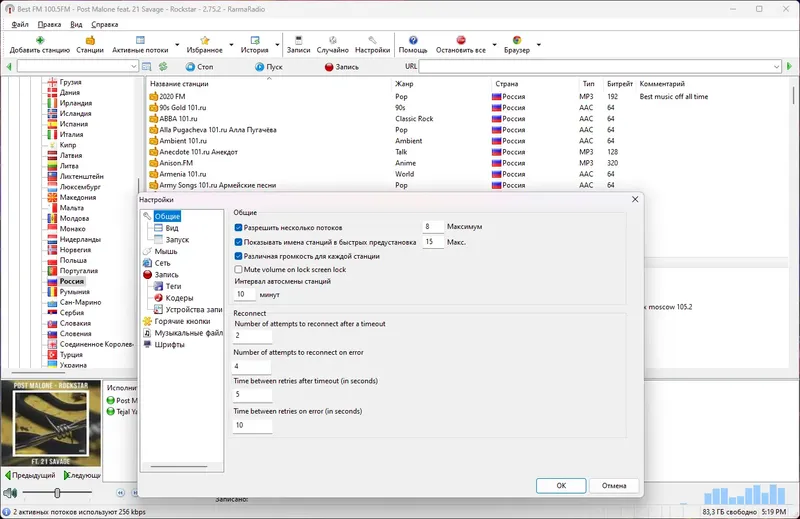Open the Справка menu
The height and width of the screenshot is (519, 800).
coord(105,24)
